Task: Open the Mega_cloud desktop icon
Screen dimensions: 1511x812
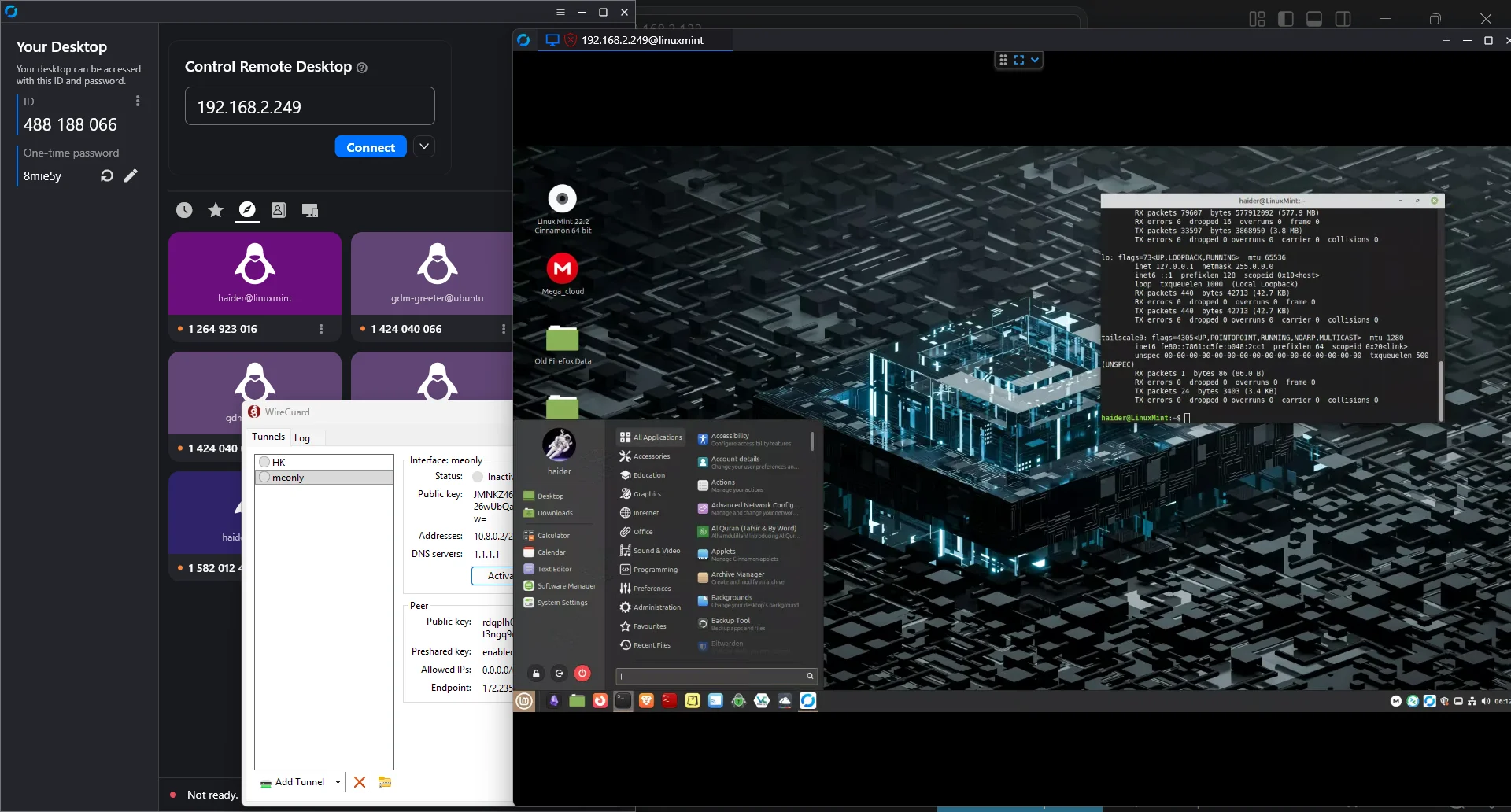Action: point(563,274)
